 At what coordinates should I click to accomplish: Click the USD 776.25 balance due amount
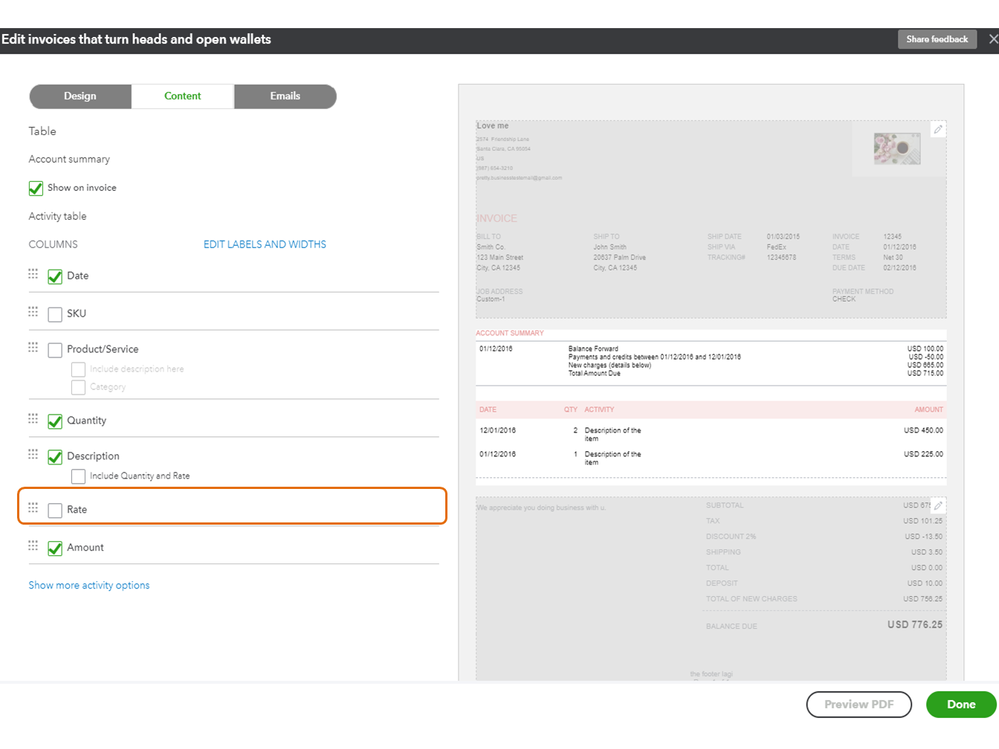tap(914, 625)
